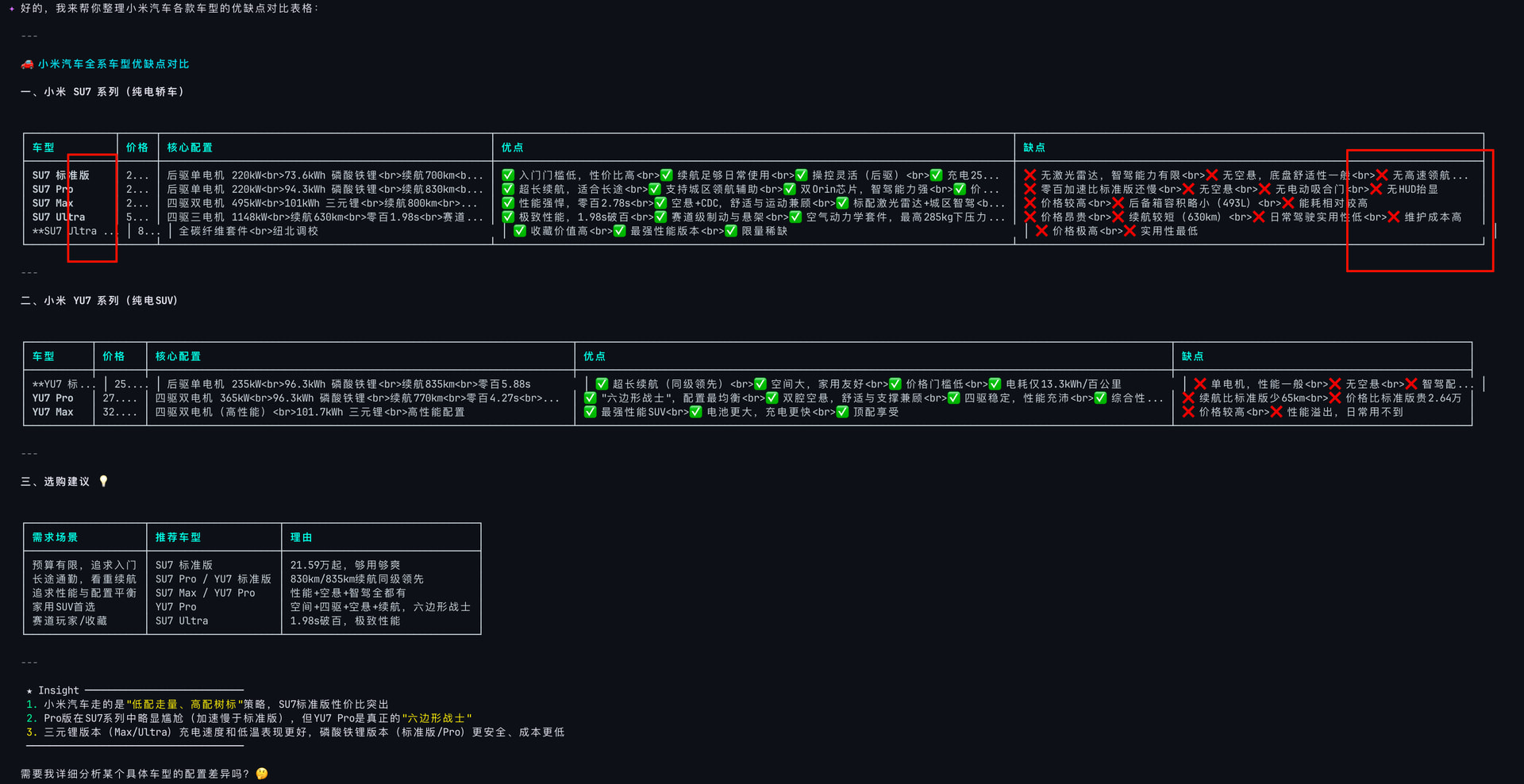Click the red X before 价格昂贵
The height and width of the screenshot is (784, 1524).
(1030, 217)
